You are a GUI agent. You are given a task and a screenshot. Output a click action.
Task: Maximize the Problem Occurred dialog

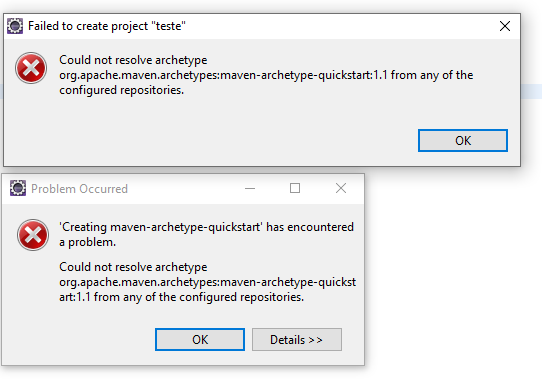(x=295, y=188)
